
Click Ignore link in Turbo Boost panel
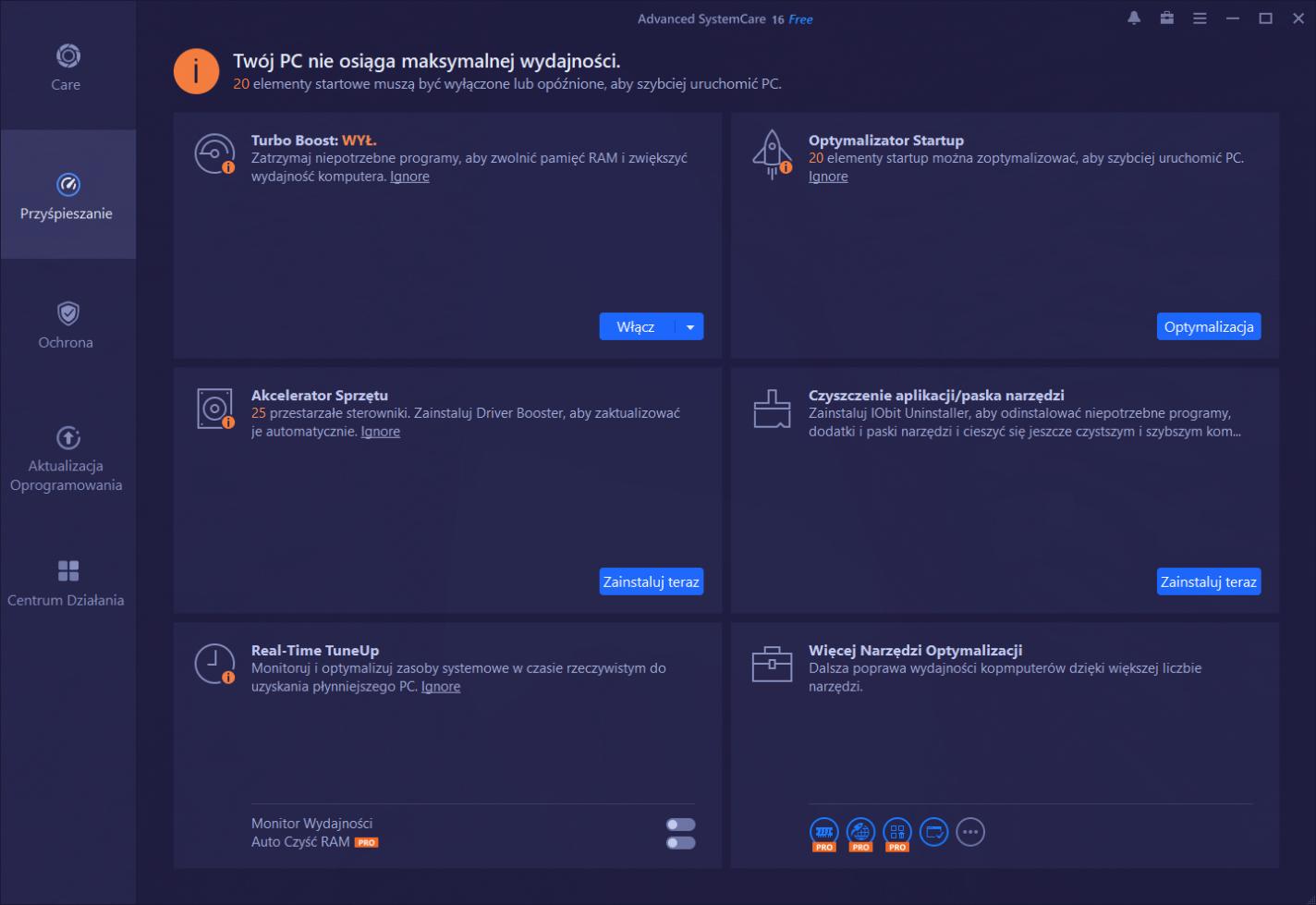pyautogui.click(x=409, y=177)
